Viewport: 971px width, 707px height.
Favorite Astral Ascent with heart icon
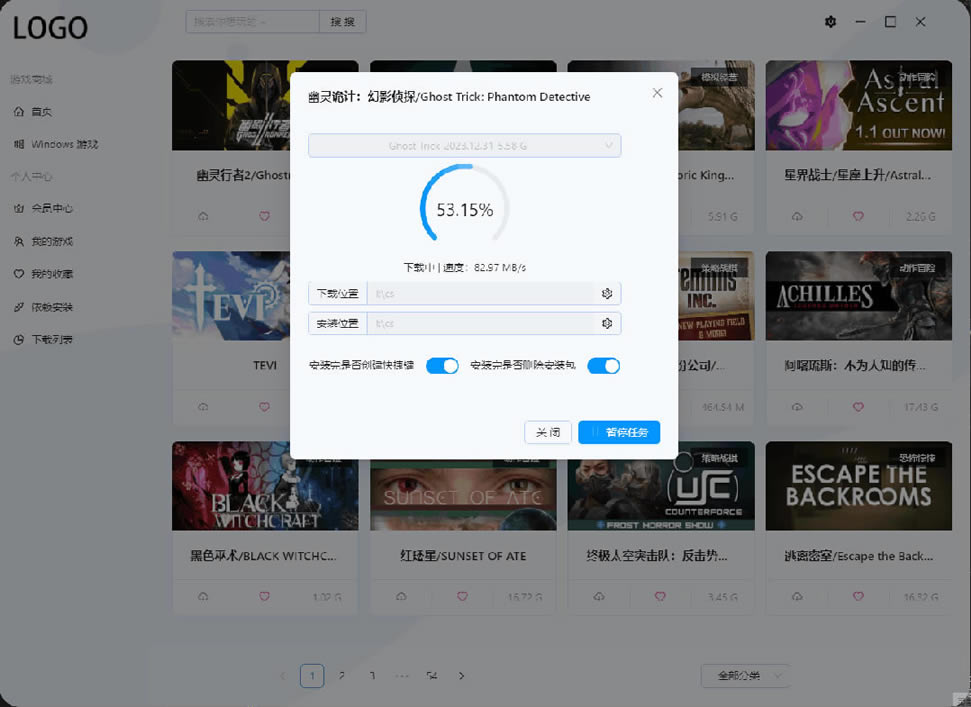pyautogui.click(x=858, y=216)
